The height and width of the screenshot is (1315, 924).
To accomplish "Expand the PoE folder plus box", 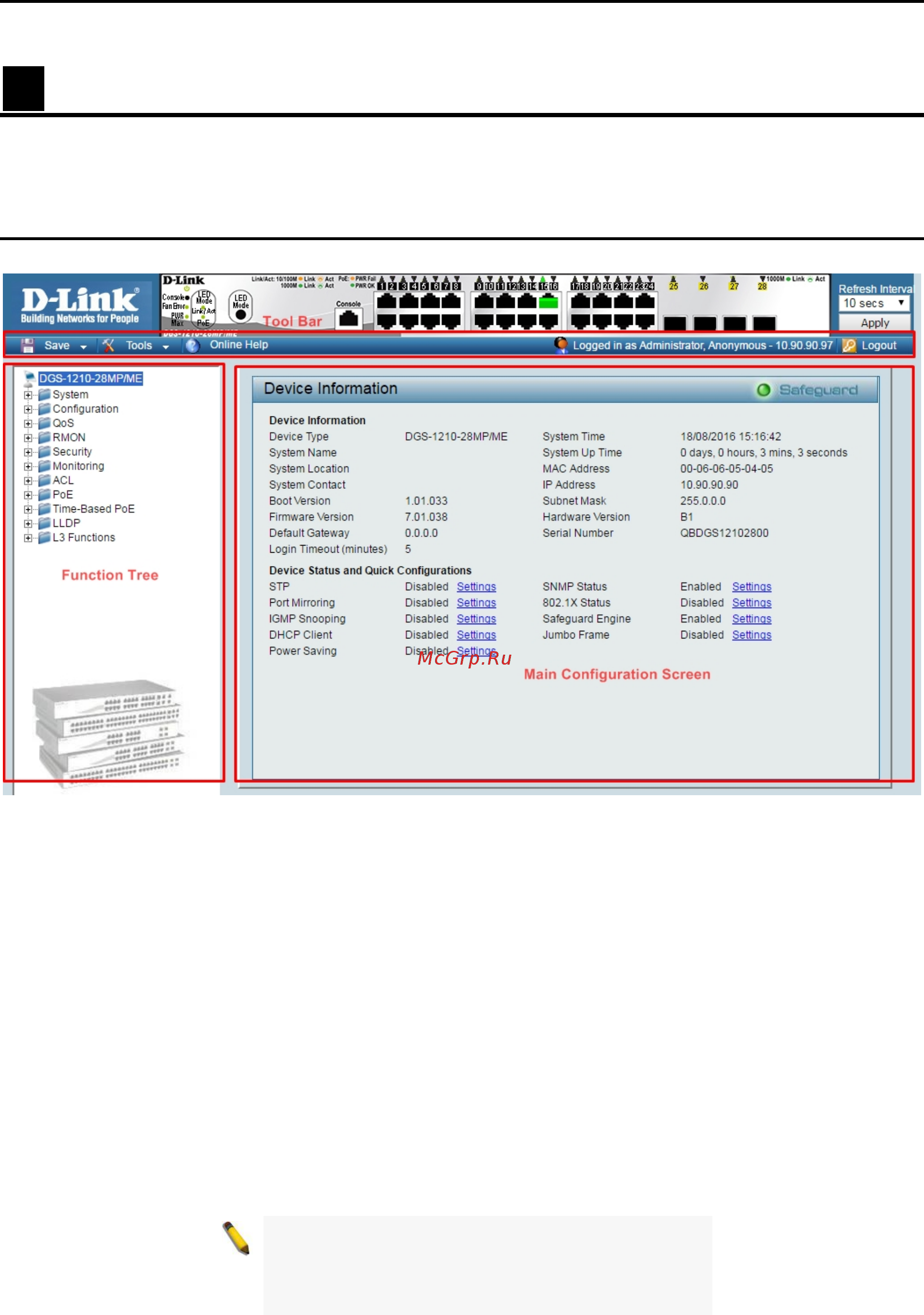I will tap(28, 496).
